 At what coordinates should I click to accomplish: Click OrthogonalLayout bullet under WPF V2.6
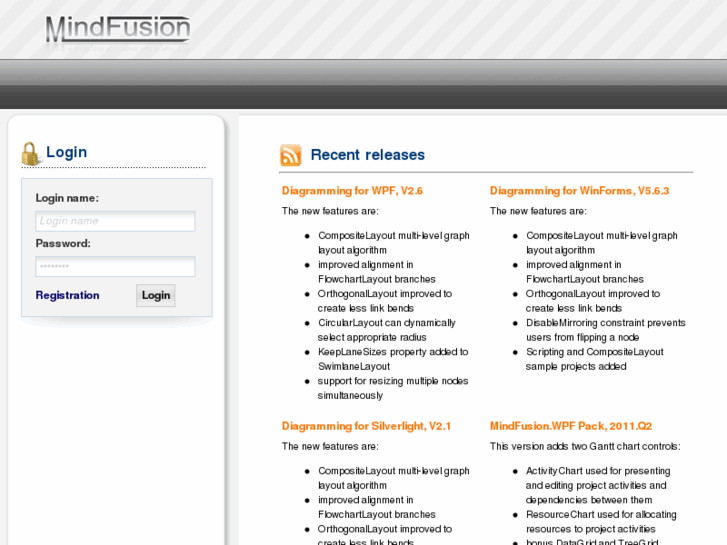pos(385,301)
